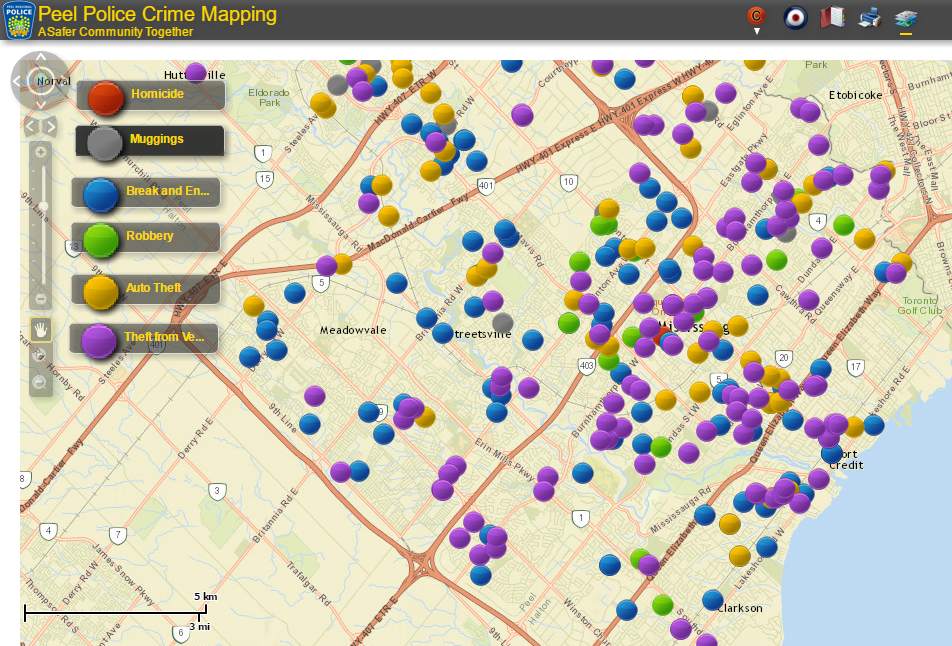Open the red book/directory icon in the toolbar
Viewport: 952px width, 646px height.
tap(832, 16)
